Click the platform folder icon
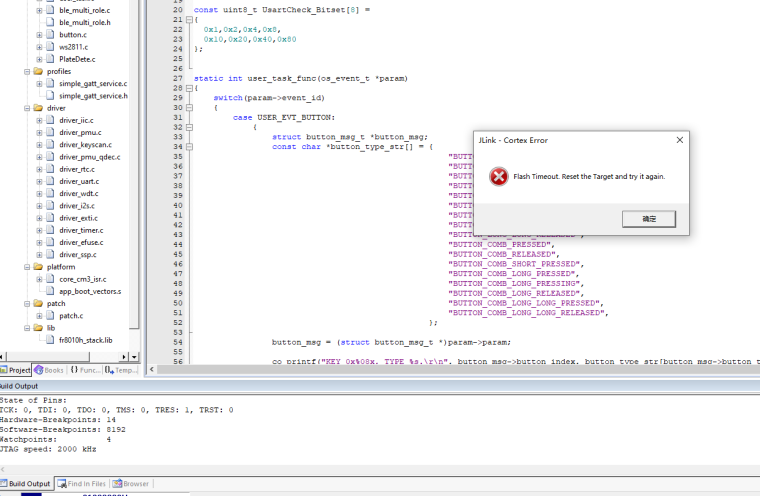760x496 pixels. pos(37,267)
